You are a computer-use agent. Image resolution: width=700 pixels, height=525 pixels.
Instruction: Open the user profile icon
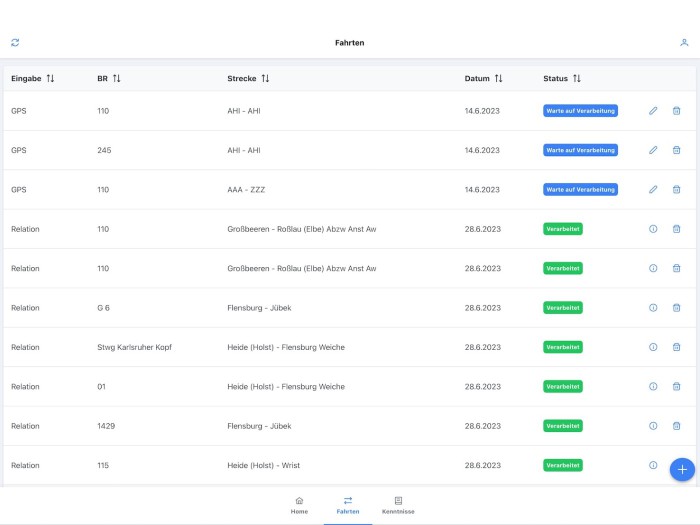tap(684, 42)
